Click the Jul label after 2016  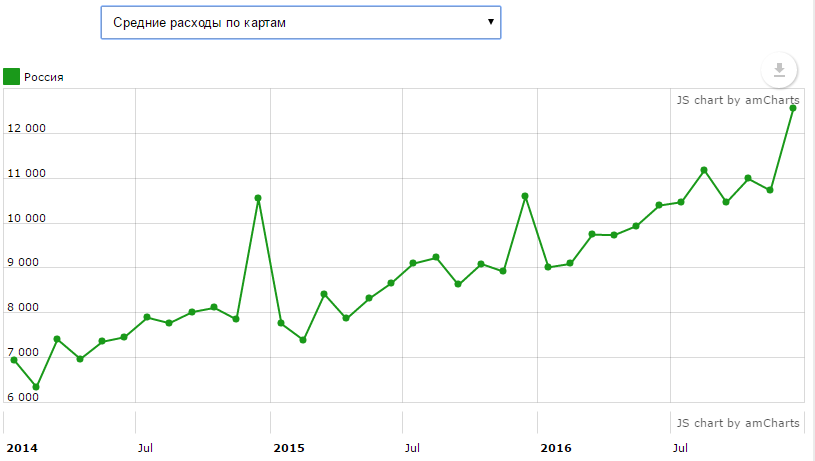pos(680,447)
